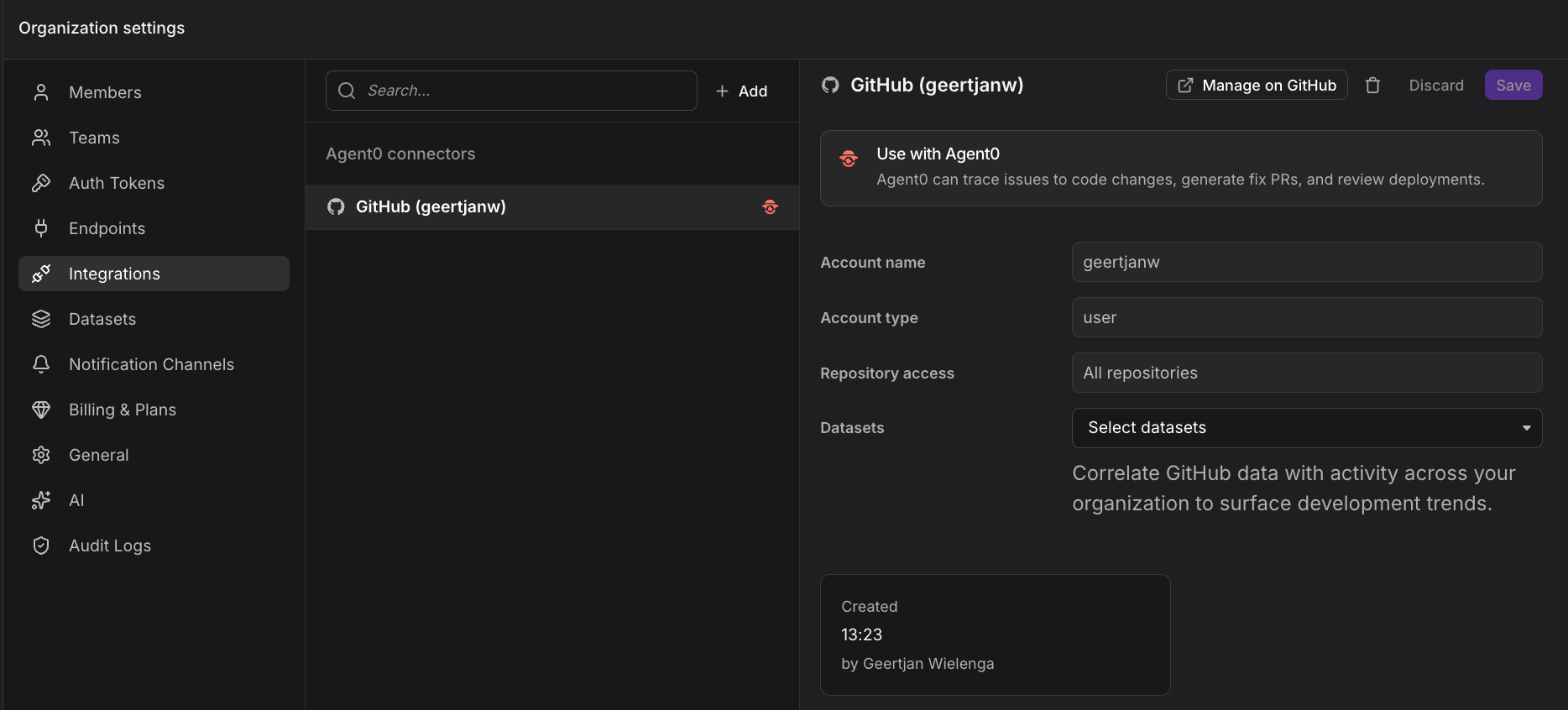Open Notification Channels settings
The image size is (1568, 710).
tap(154, 364)
